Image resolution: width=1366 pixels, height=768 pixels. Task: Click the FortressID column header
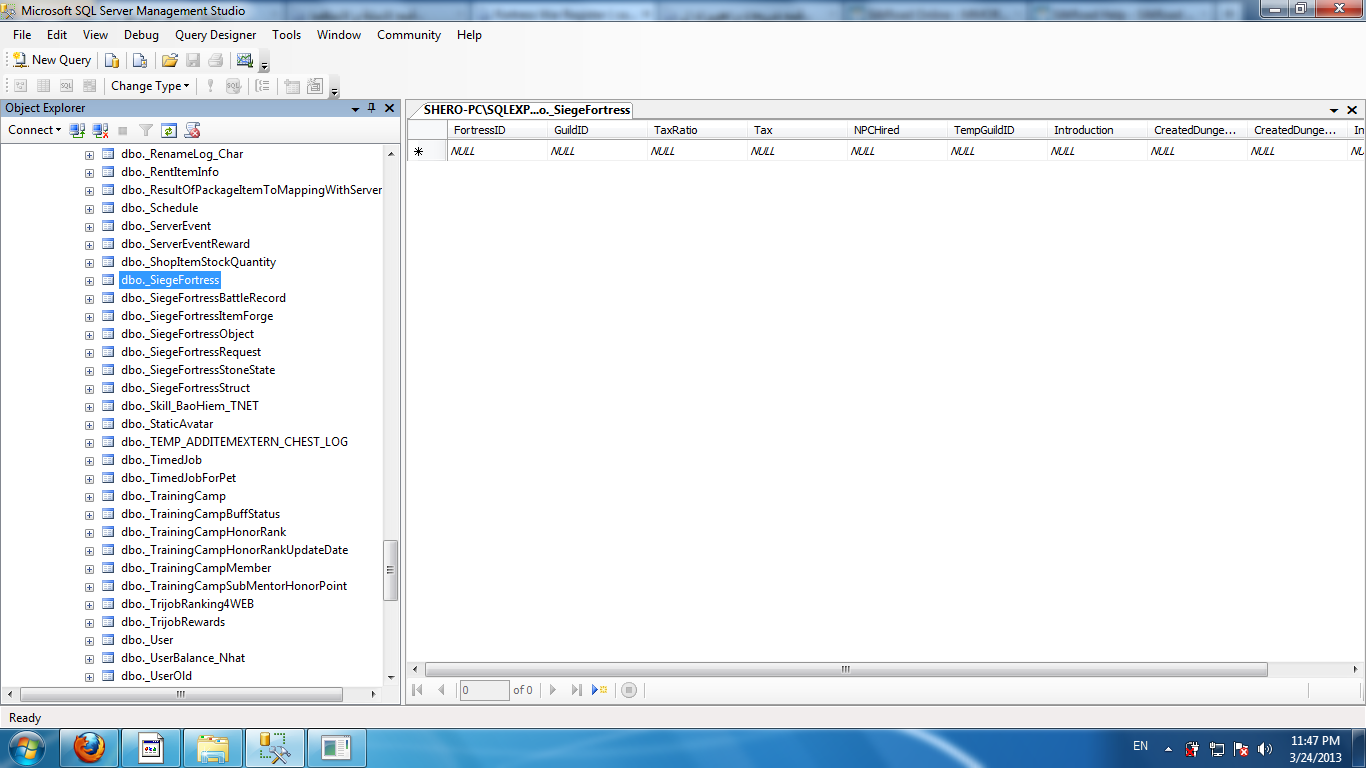pos(497,130)
